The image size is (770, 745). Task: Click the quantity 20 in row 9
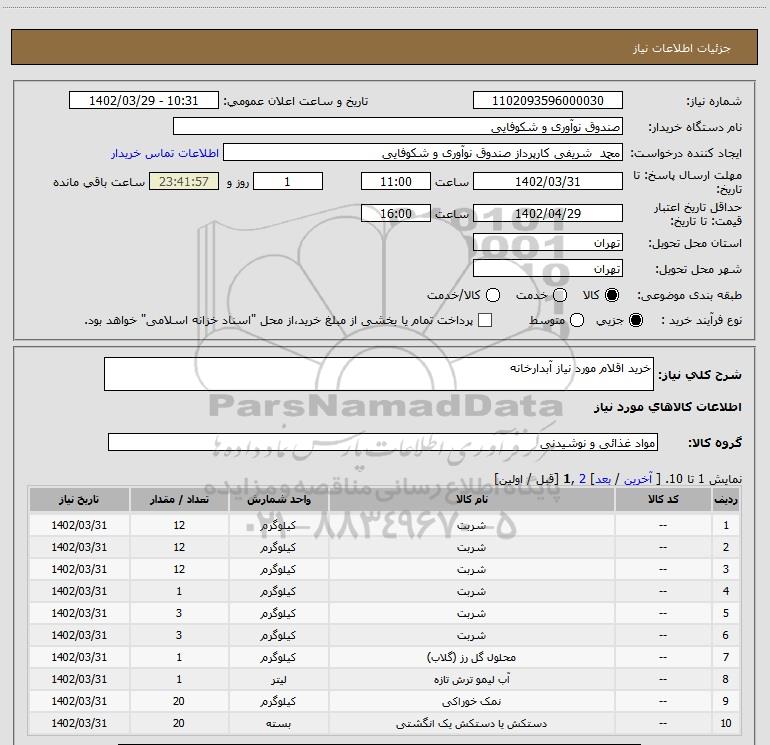click(x=179, y=701)
